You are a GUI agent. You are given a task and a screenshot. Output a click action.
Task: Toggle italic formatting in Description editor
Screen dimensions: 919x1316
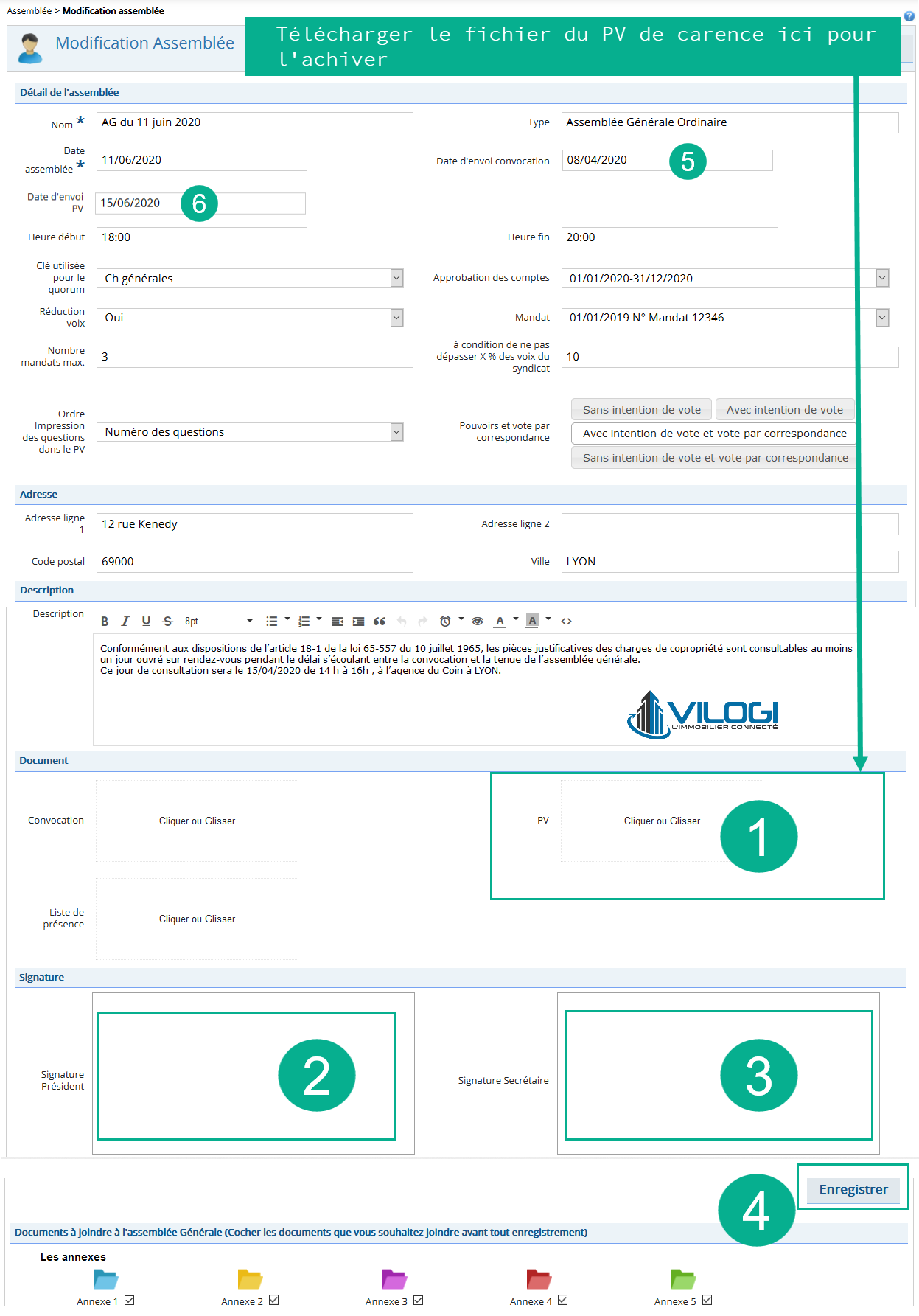click(125, 622)
